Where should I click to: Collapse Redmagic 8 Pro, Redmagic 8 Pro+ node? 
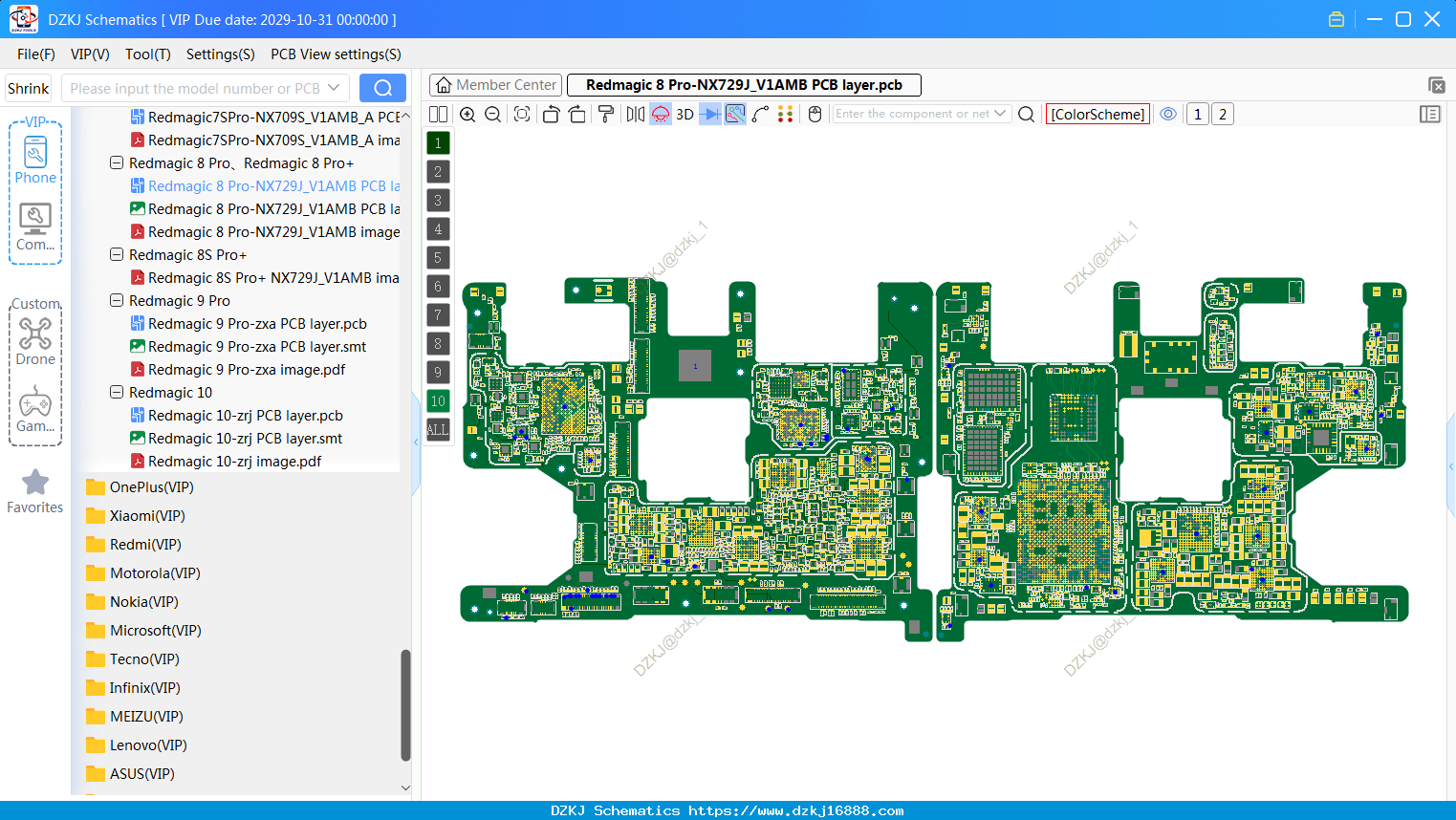coord(117,163)
